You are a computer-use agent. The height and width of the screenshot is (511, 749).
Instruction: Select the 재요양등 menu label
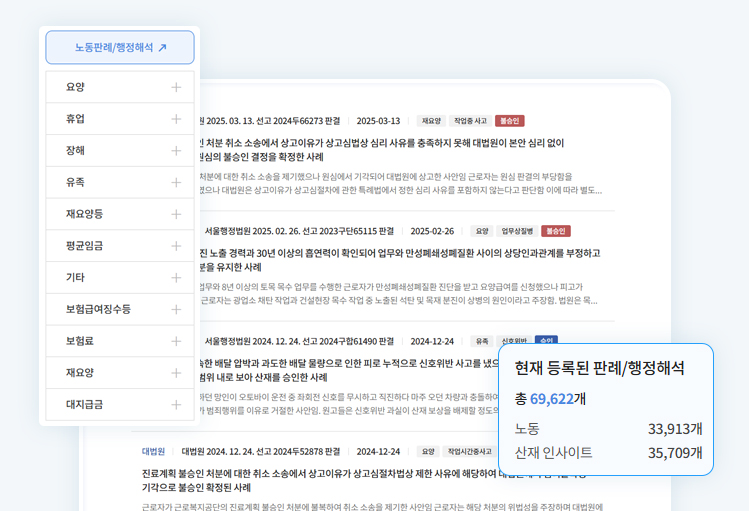pos(84,214)
